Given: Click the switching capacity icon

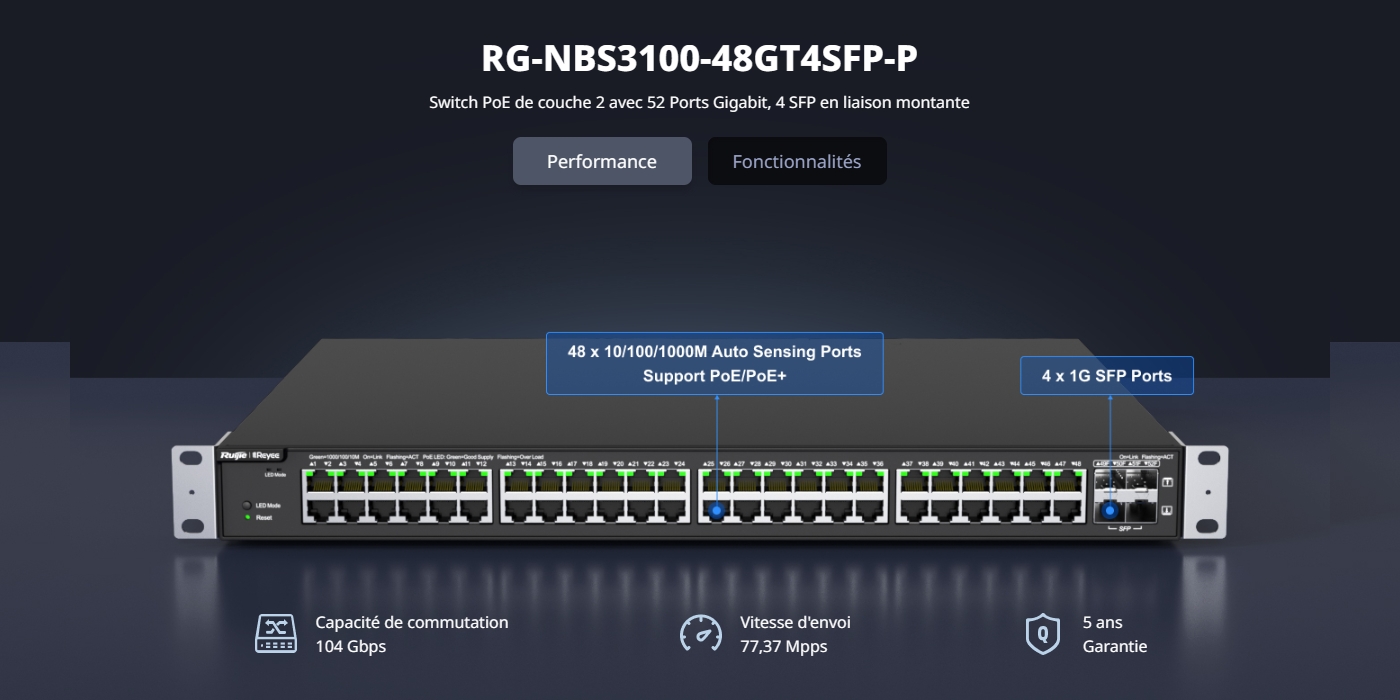Looking at the screenshot, I should [x=276, y=634].
